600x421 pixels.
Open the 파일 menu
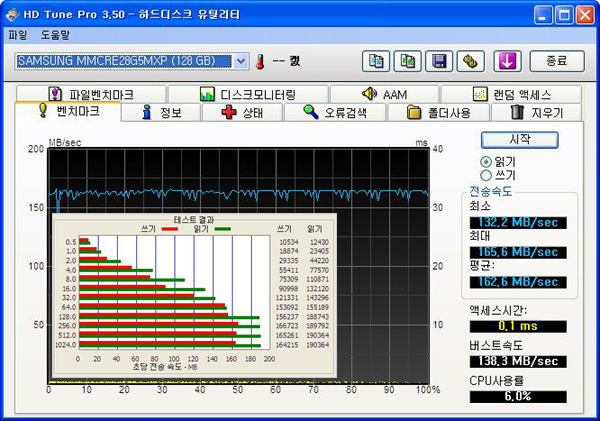pyautogui.click(x=18, y=35)
